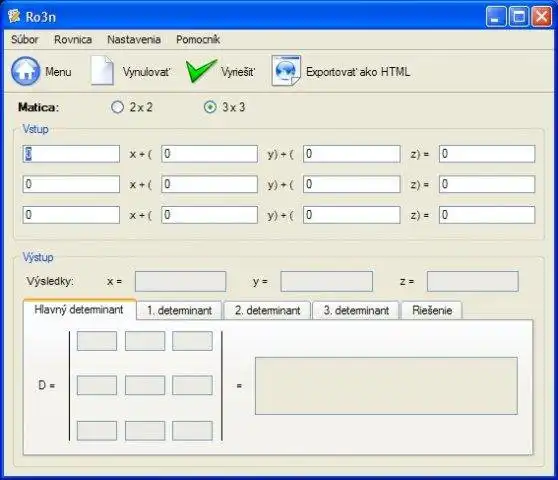This screenshot has width=558, height=480.
Task: Focus the first-row right-hand side field
Action: point(487,154)
